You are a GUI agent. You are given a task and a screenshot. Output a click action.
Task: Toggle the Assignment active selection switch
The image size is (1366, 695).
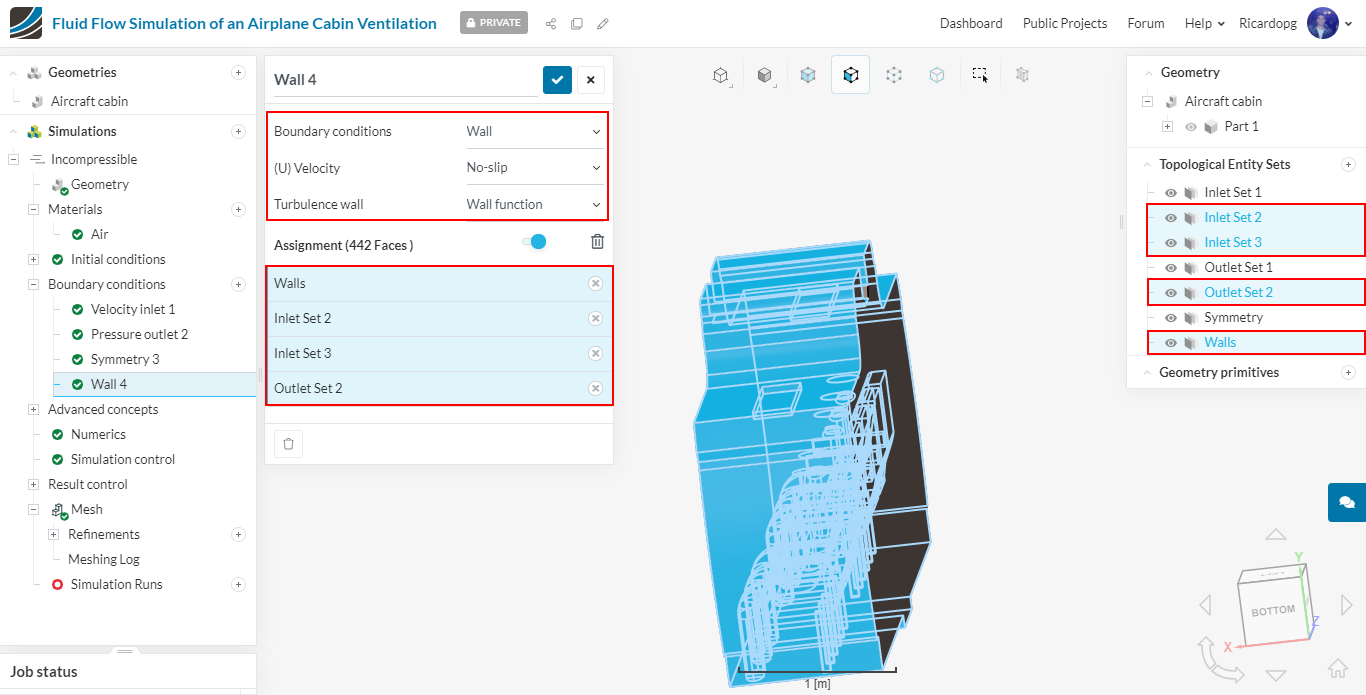(x=535, y=241)
